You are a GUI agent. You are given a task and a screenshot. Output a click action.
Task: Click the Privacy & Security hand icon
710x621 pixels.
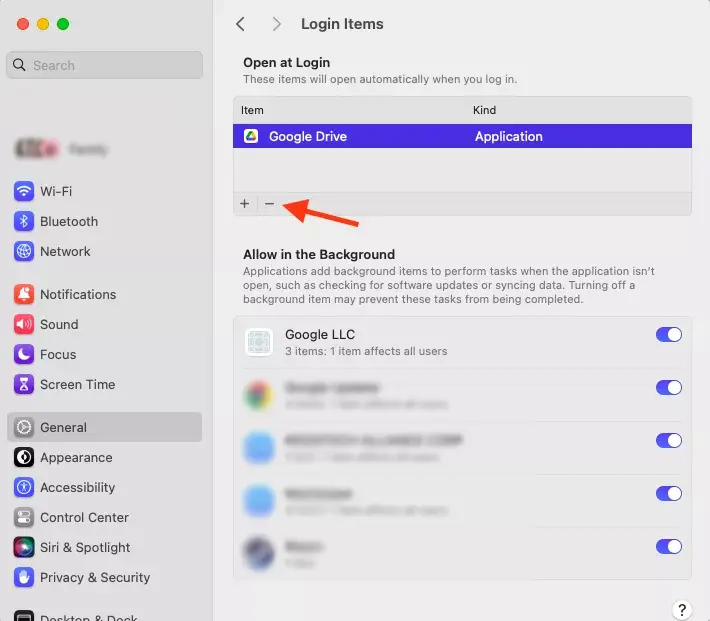coord(24,578)
